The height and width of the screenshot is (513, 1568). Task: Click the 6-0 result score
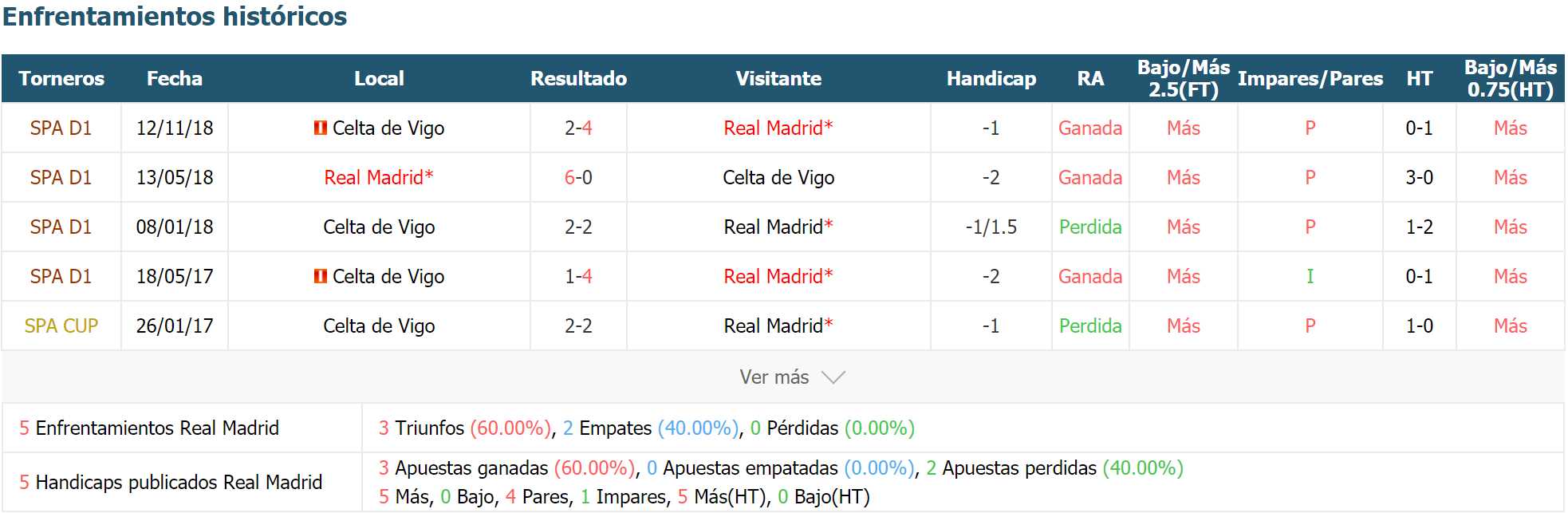coord(578,177)
